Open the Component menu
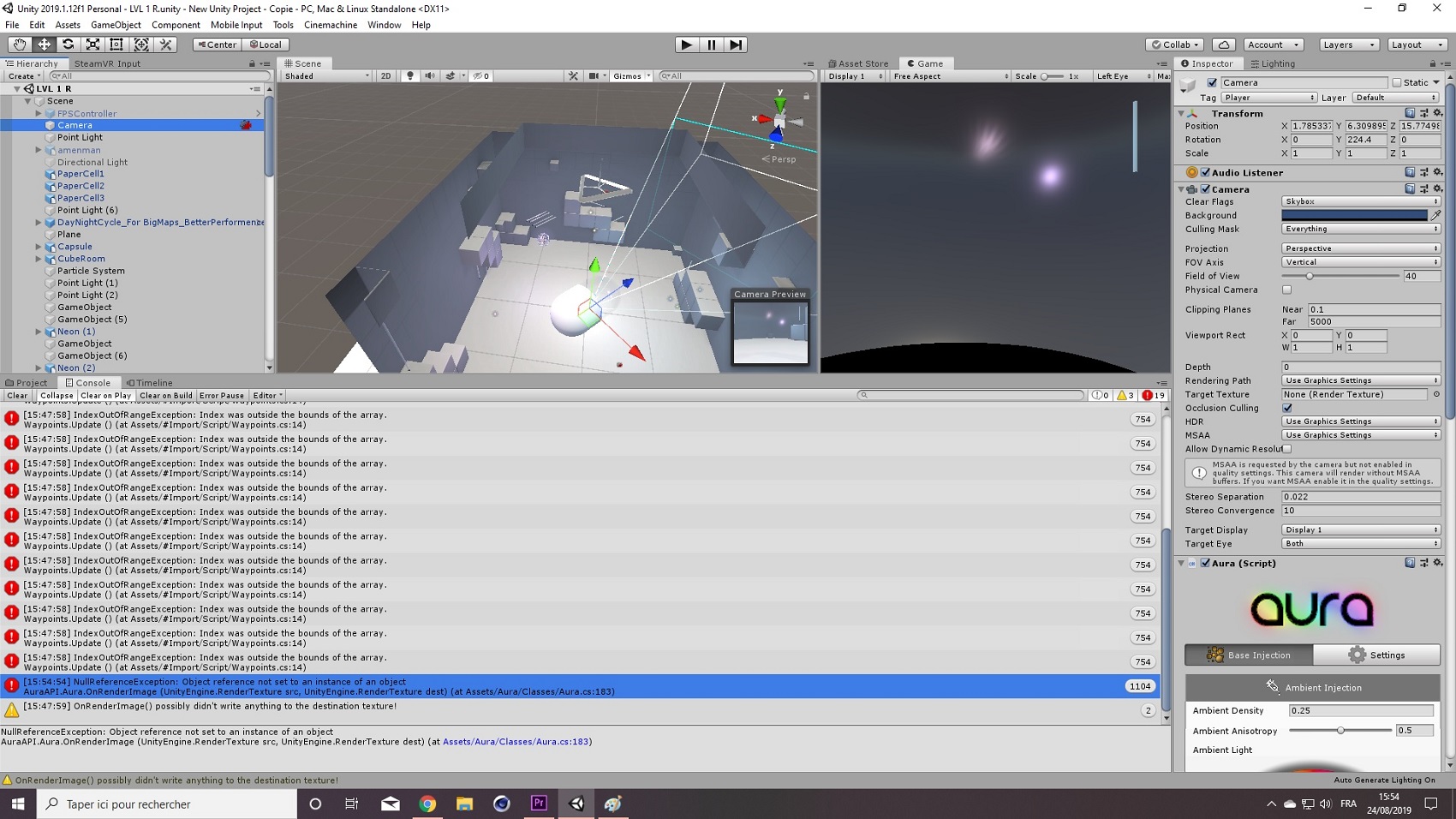Image resolution: width=1456 pixels, height=819 pixels. [x=176, y=25]
